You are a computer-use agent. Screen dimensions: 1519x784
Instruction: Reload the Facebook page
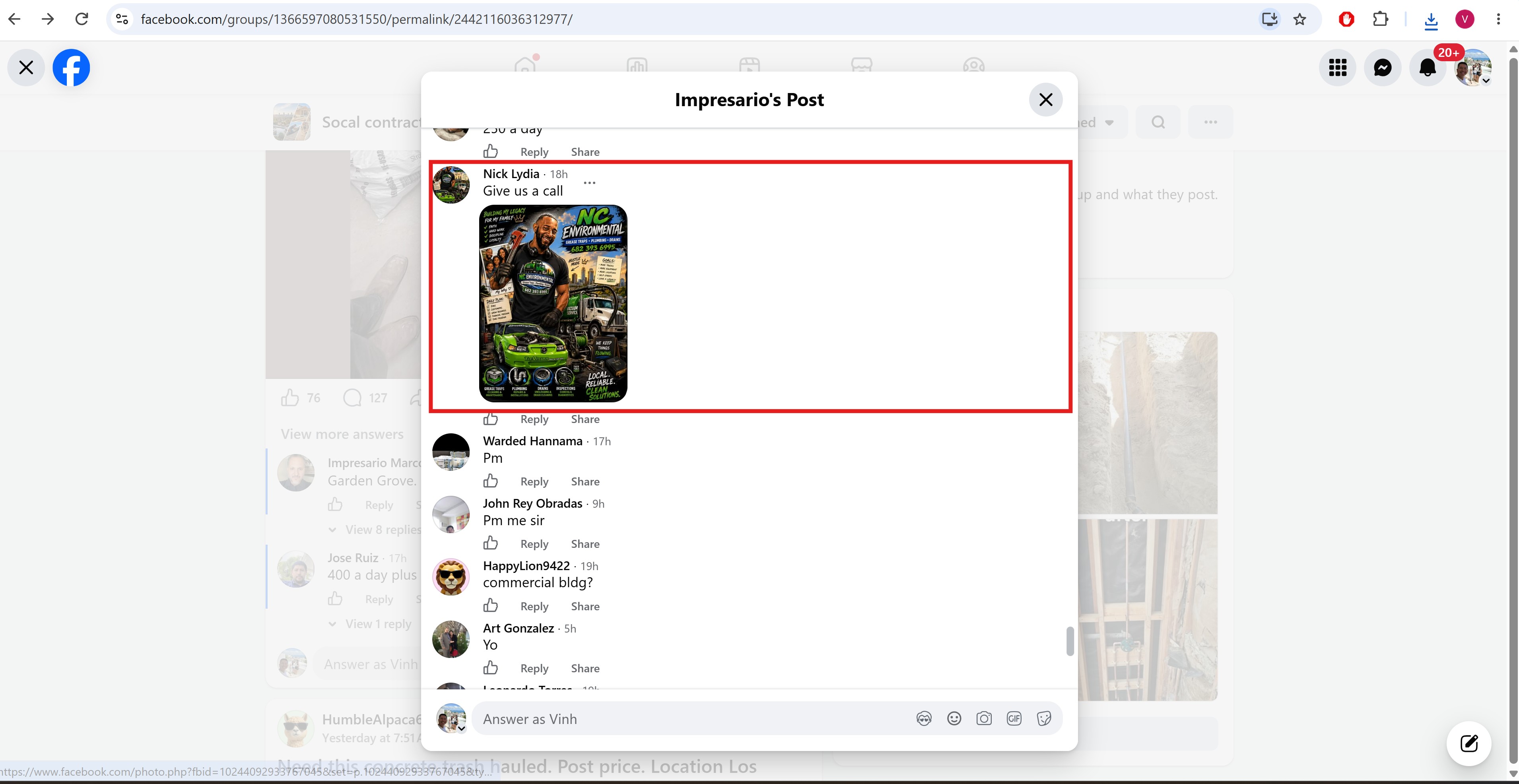pyautogui.click(x=82, y=19)
